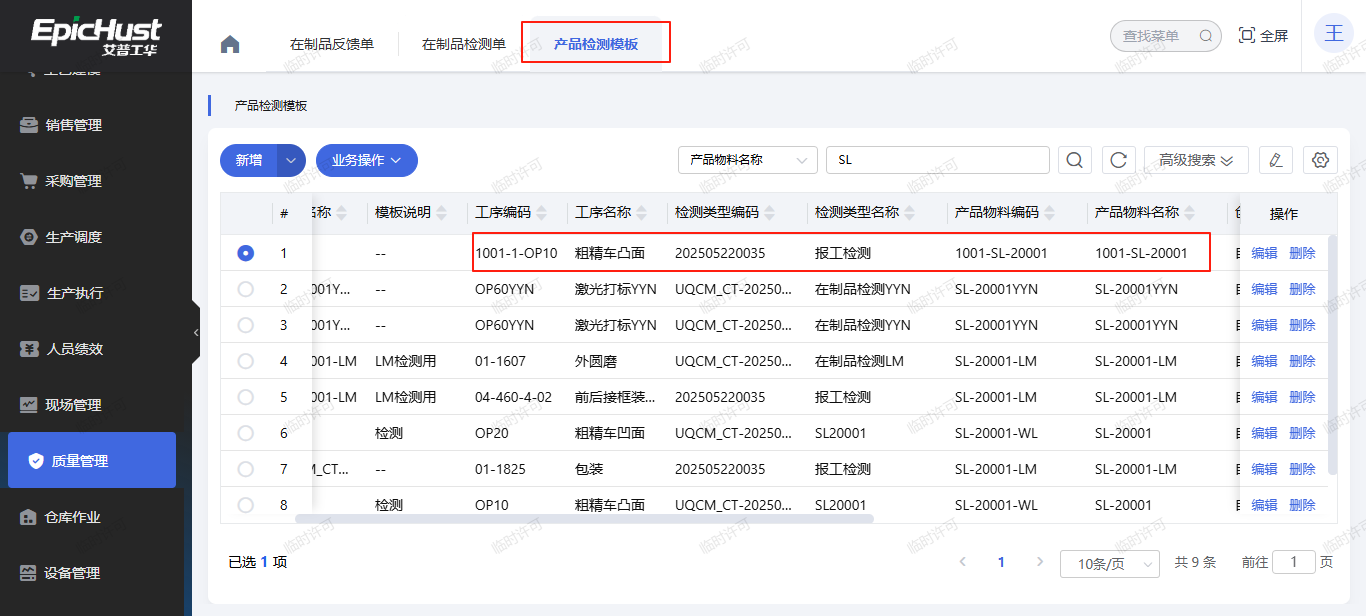Click the edit pencil icon button
The image size is (1366, 616).
1275,160
